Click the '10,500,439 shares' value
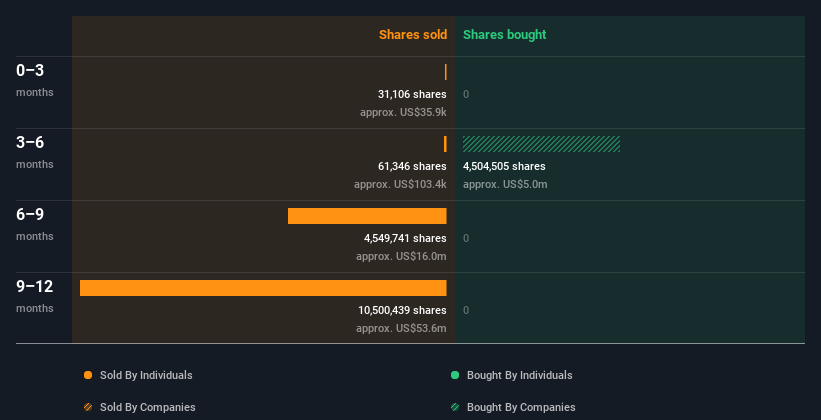The width and height of the screenshot is (821, 420). [402, 310]
